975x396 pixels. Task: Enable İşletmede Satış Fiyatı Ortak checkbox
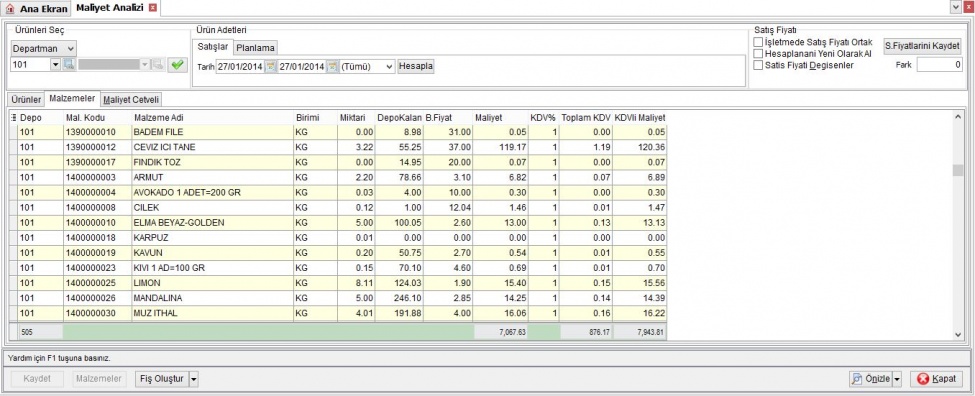tap(758, 42)
